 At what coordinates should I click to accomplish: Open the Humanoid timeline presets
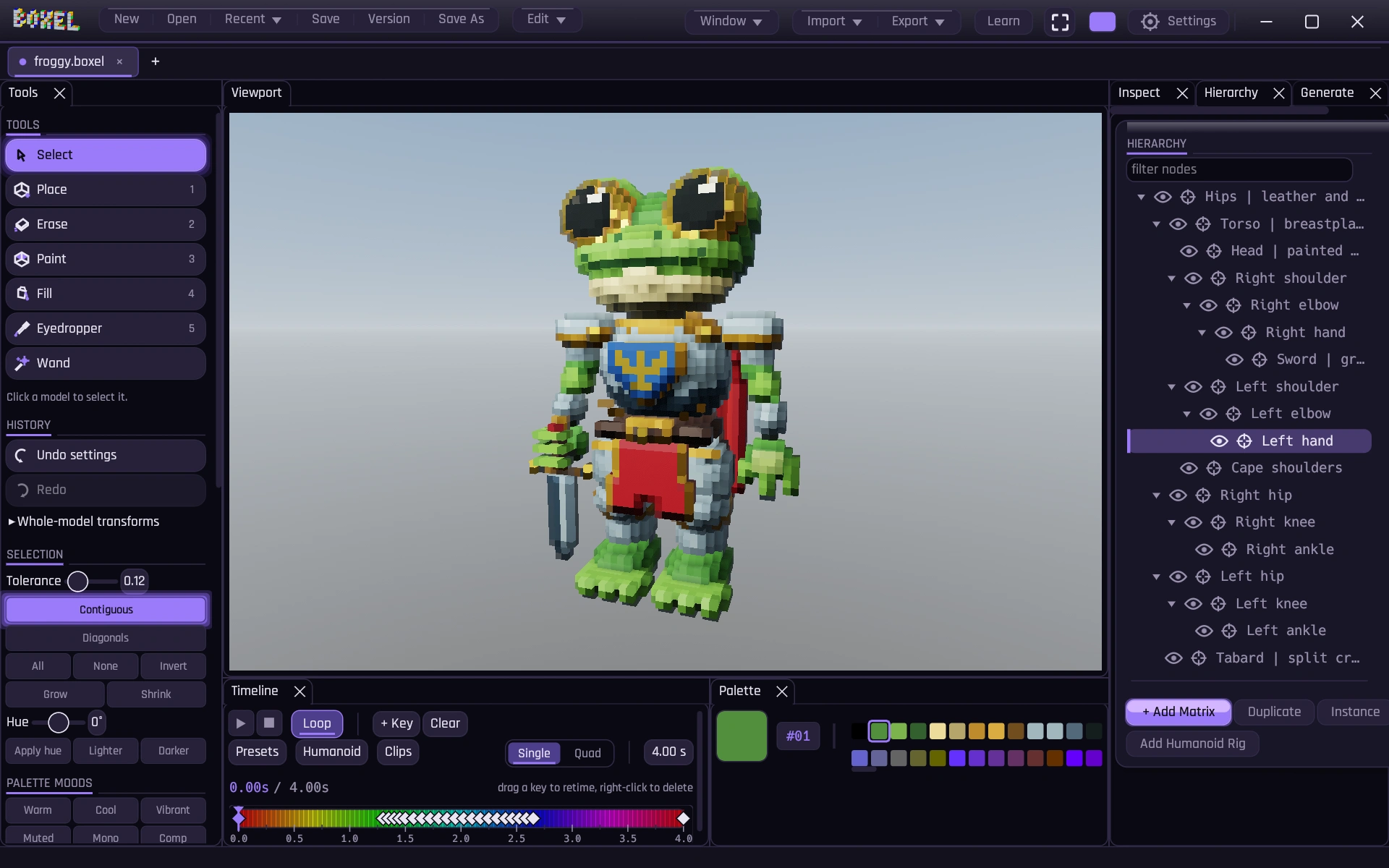coord(331,752)
